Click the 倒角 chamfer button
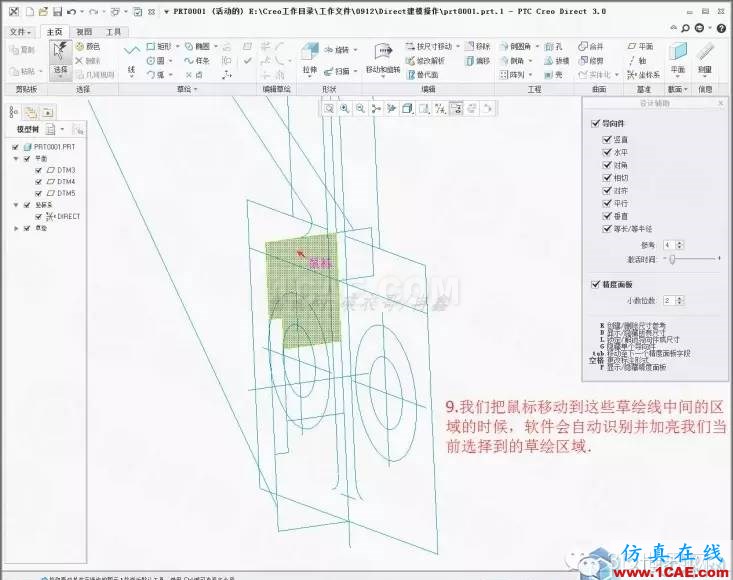Screen dimensions: 733x580 point(513,61)
